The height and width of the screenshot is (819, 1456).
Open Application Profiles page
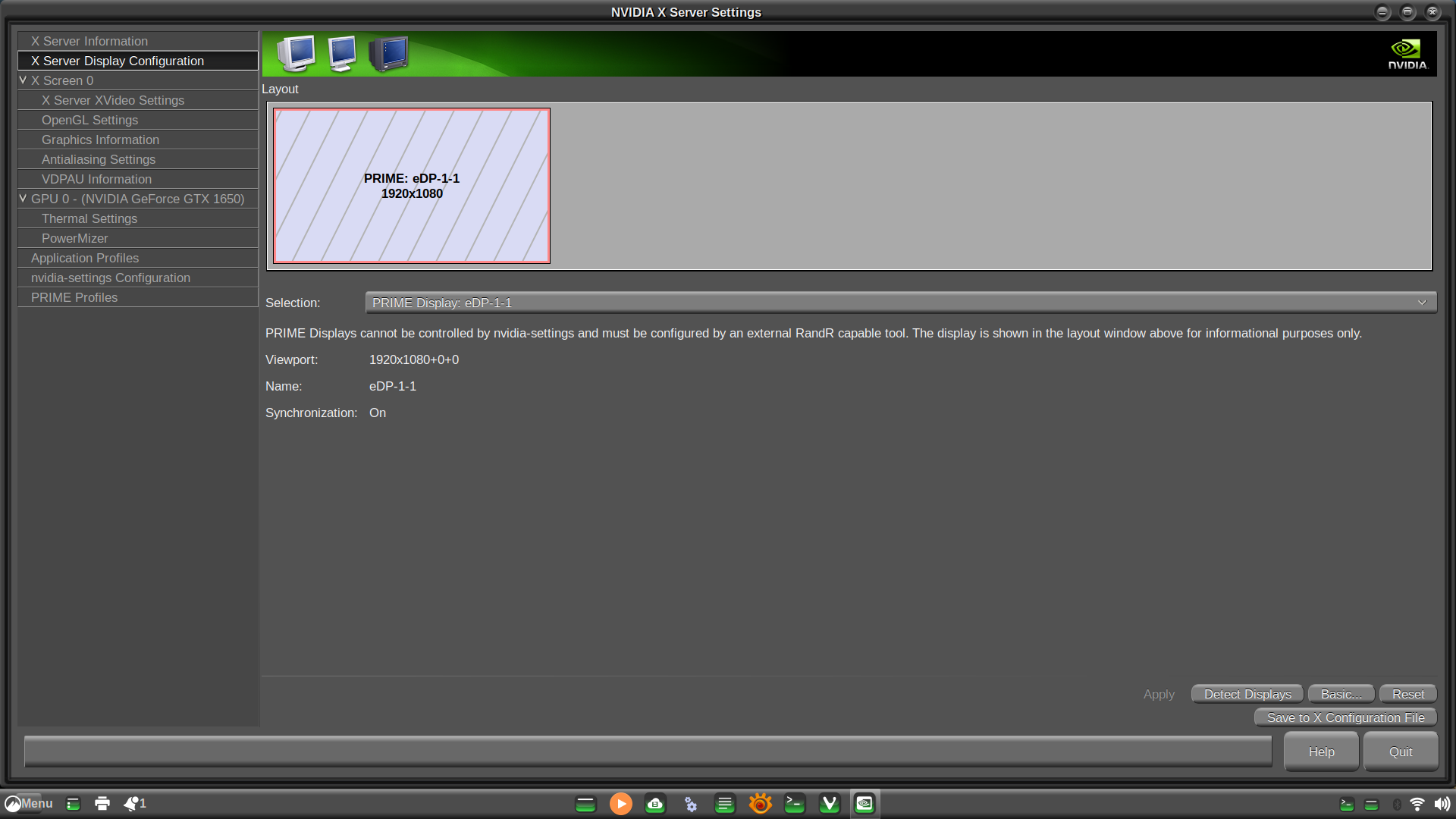[x=138, y=258]
